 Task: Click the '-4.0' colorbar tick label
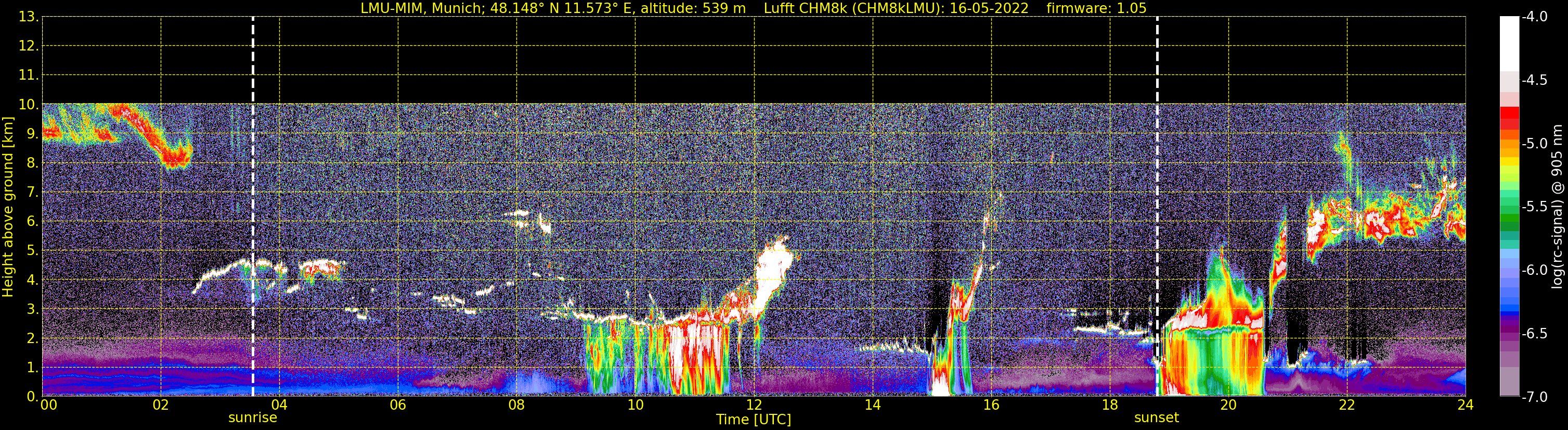(x=1534, y=17)
